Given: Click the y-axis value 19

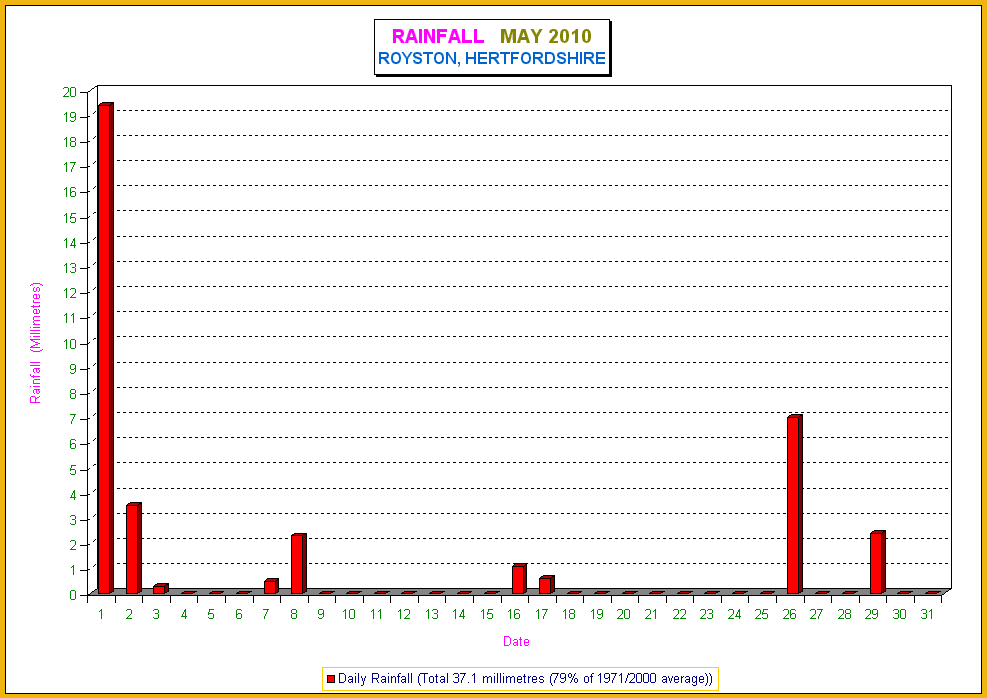Looking at the screenshot, I should (69, 117).
